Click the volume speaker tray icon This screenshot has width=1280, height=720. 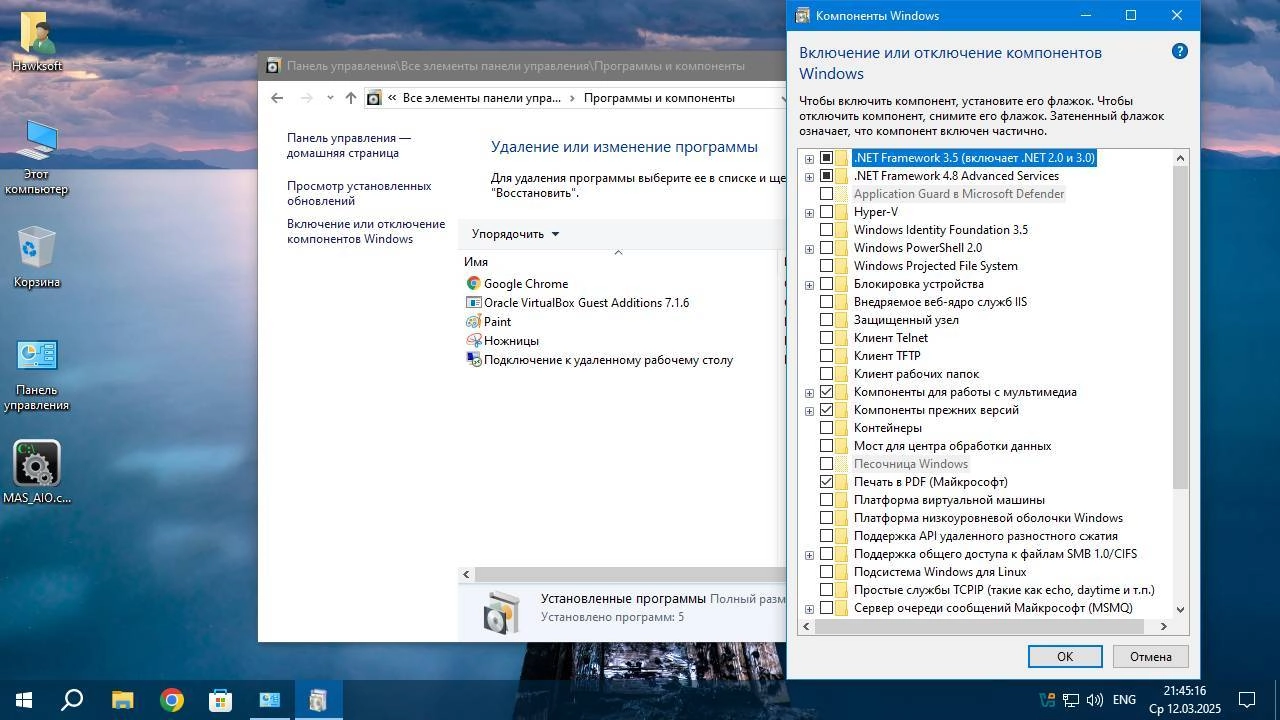[x=1094, y=700]
